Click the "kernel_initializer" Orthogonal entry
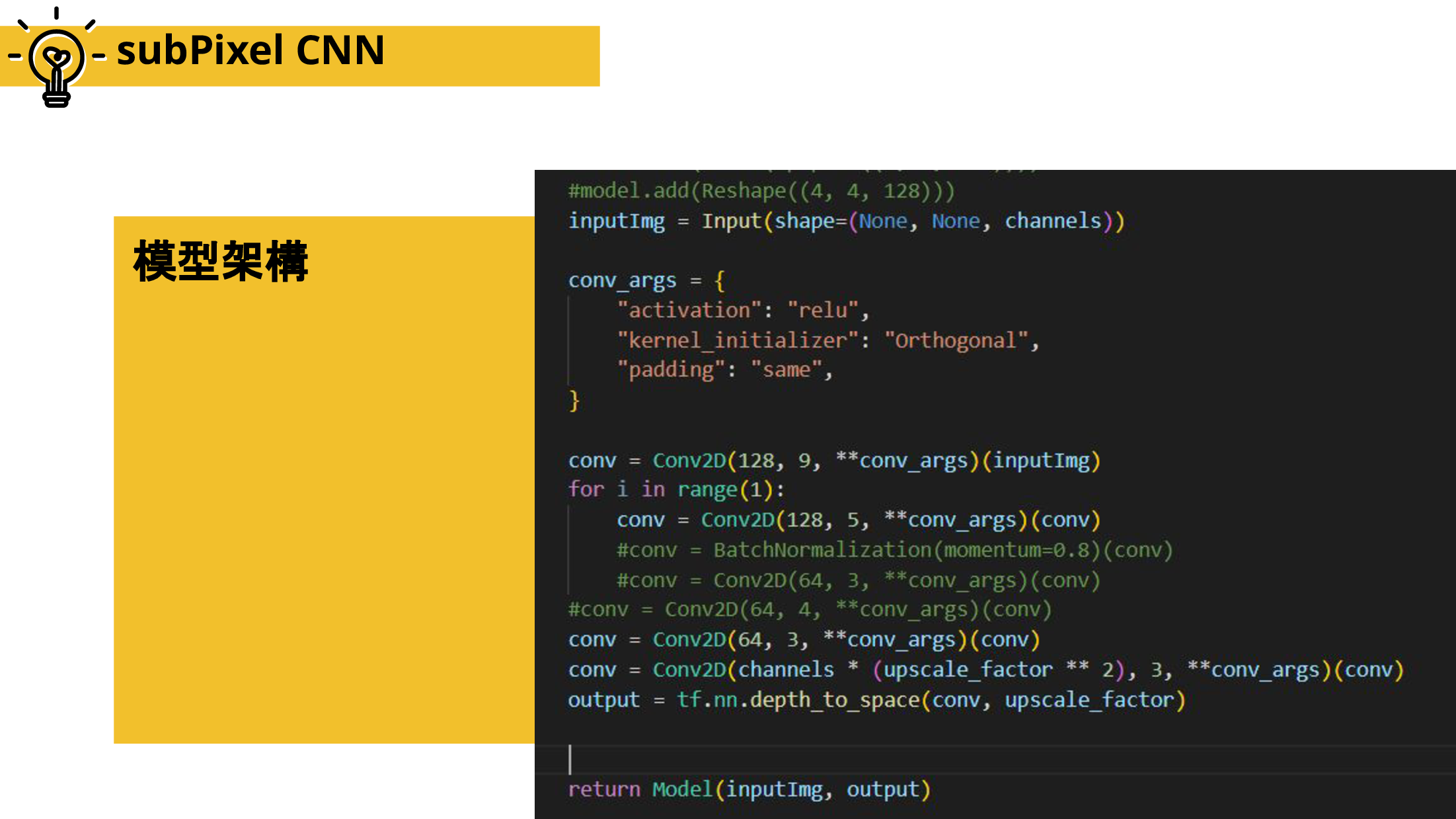The height and width of the screenshot is (819, 1456). click(827, 340)
